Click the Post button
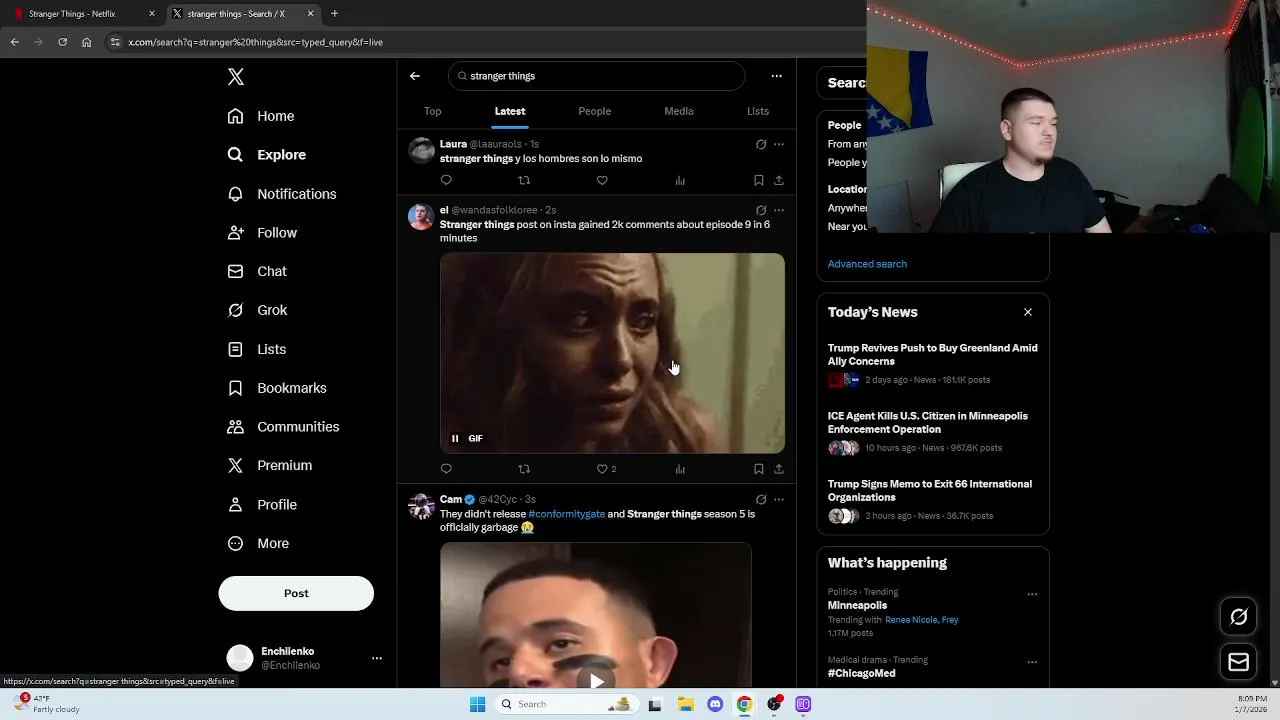Viewport: 1280px width, 720px height. [296, 593]
